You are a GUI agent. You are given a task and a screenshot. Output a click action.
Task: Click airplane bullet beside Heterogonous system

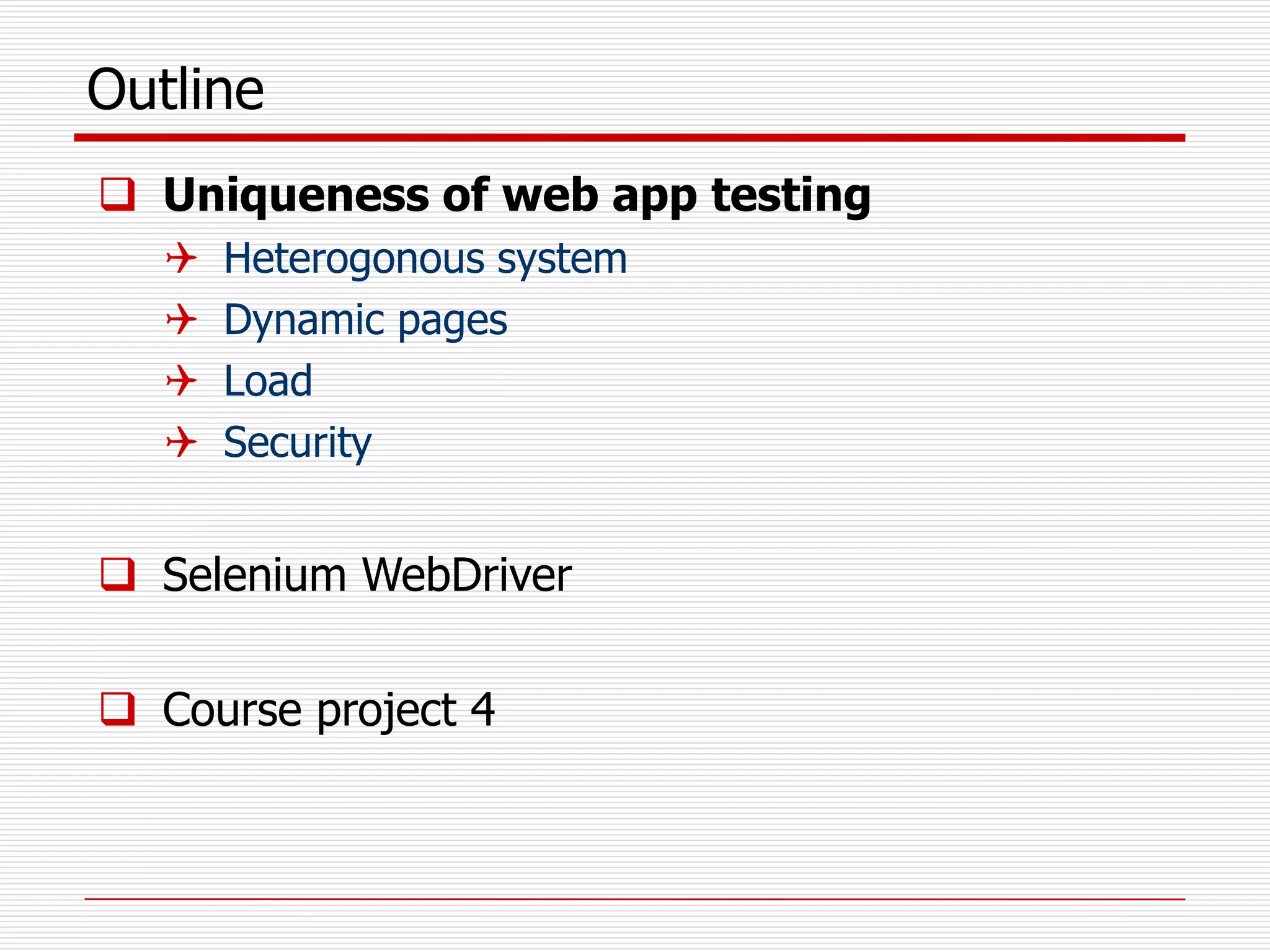coord(182,257)
